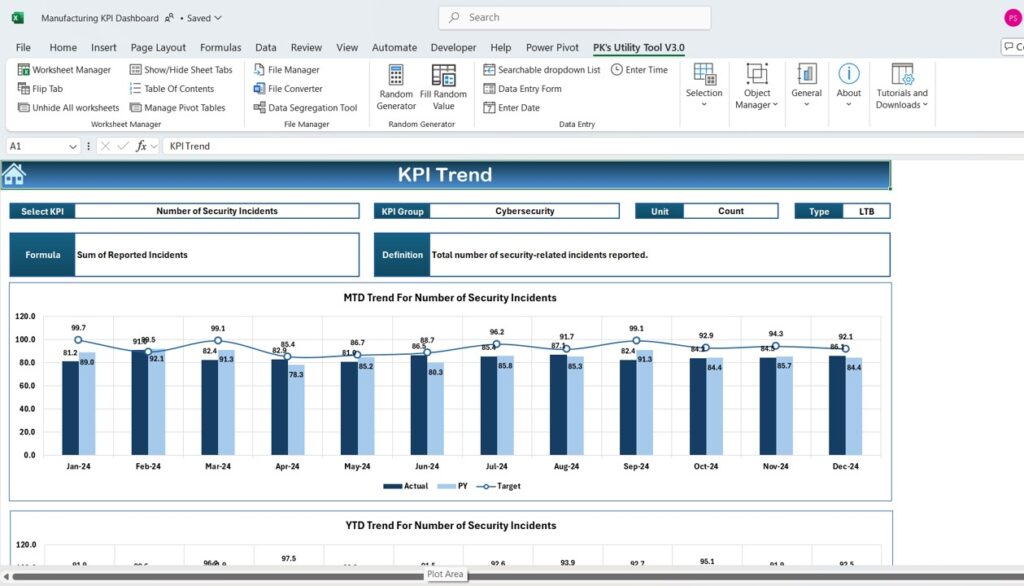Click the Random Generator icon

396,88
